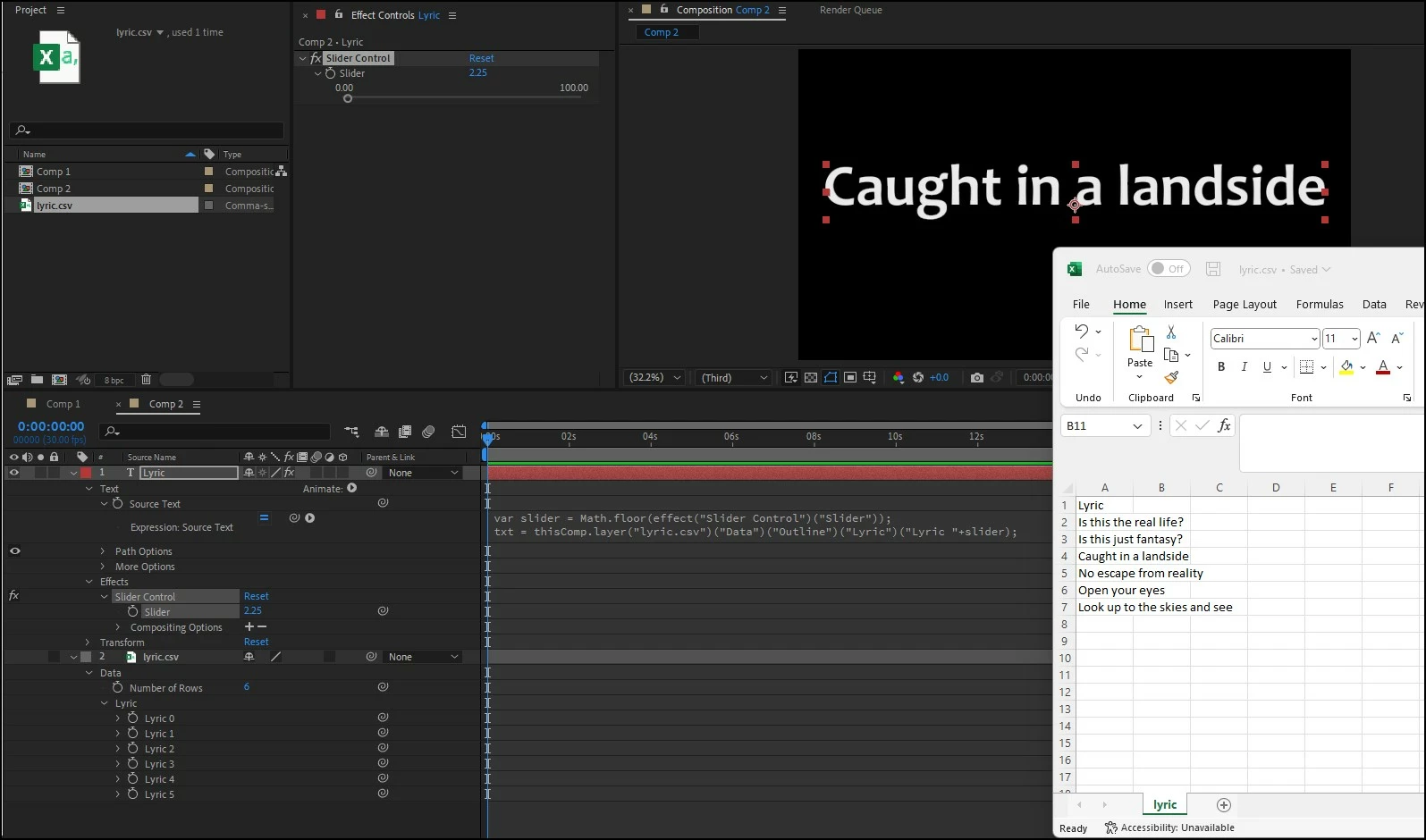Apply Bold formatting in Excel

pyautogui.click(x=1221, y=367)
